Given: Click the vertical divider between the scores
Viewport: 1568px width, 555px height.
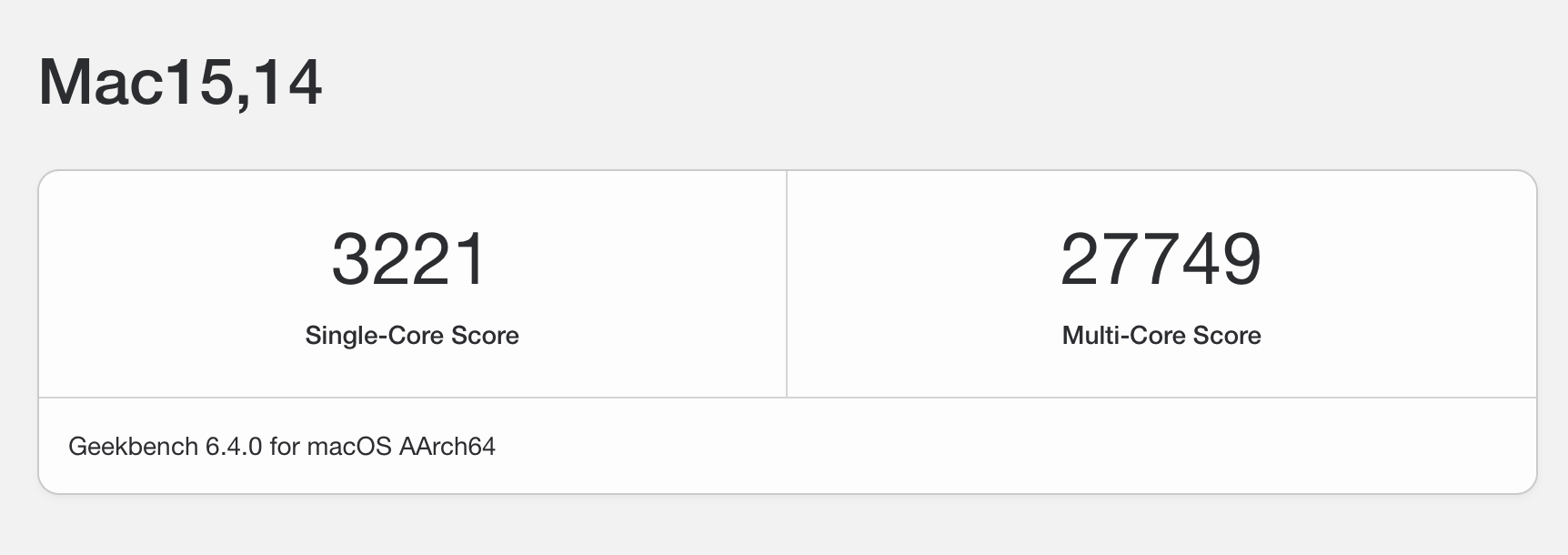Looking at the screenshot, I should tap(787, 284).
